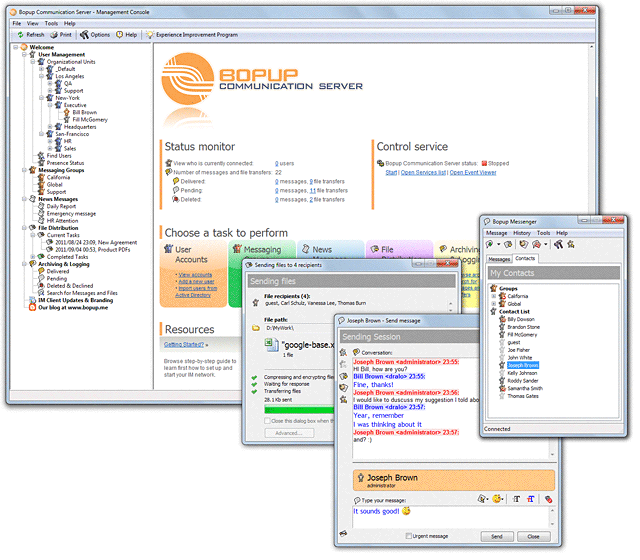Open the Messenger options hammer icon

558,245
